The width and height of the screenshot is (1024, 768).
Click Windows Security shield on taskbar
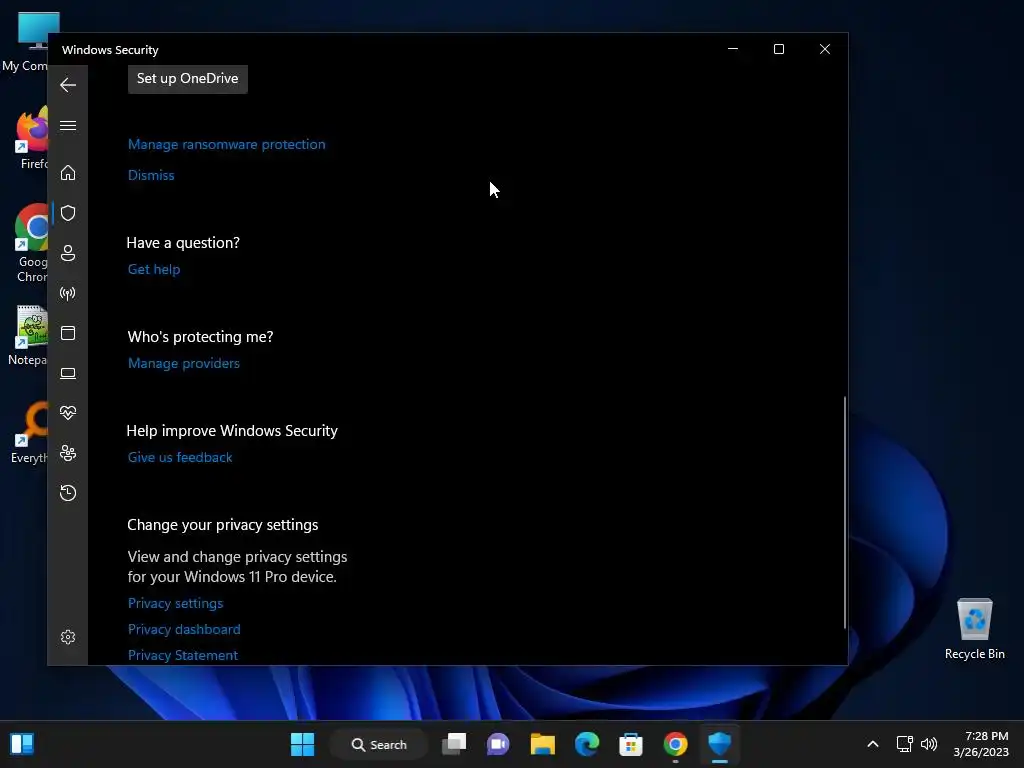[x=720, y=744]
